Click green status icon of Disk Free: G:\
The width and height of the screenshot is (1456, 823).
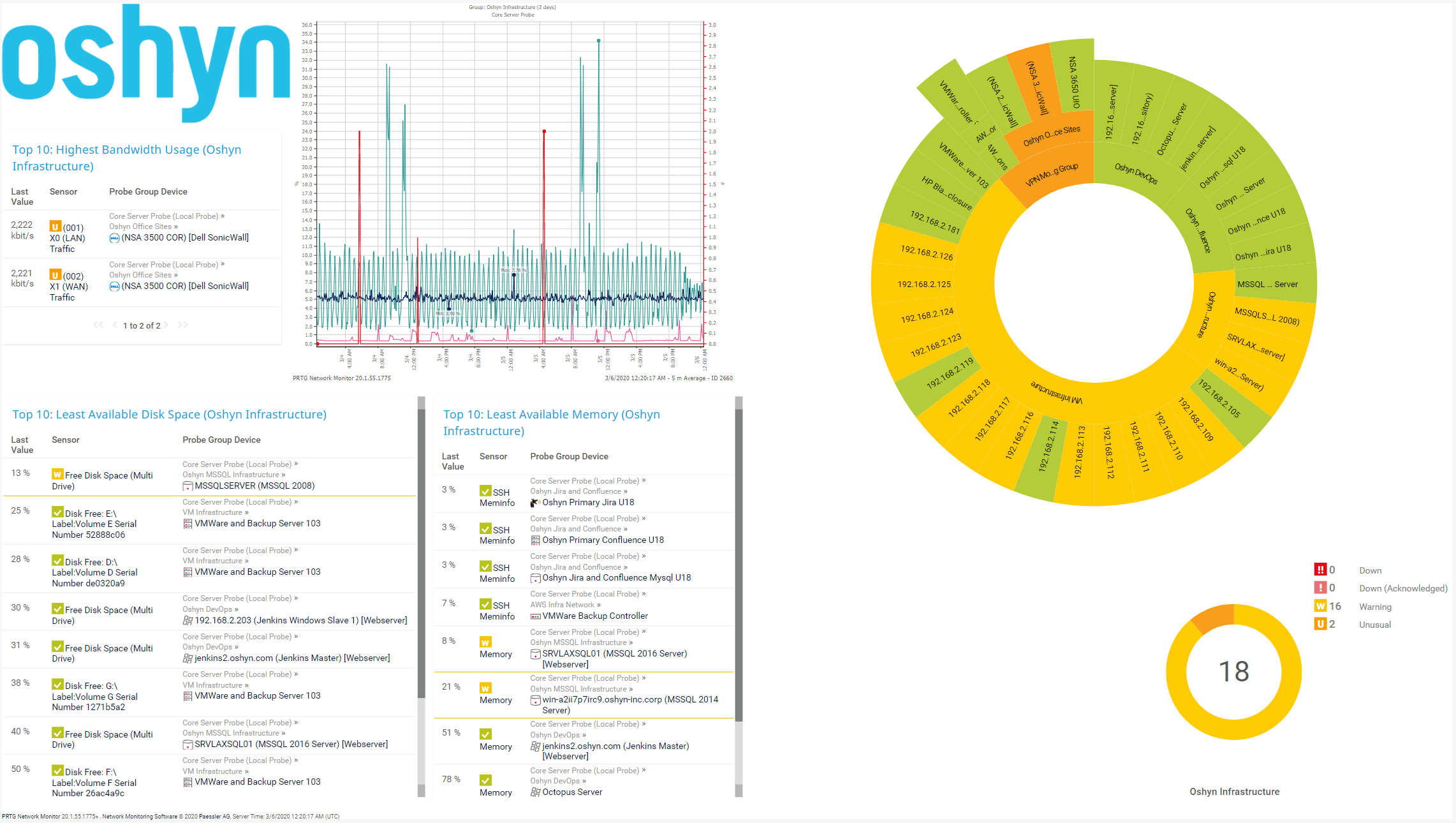tap(57, 685)
